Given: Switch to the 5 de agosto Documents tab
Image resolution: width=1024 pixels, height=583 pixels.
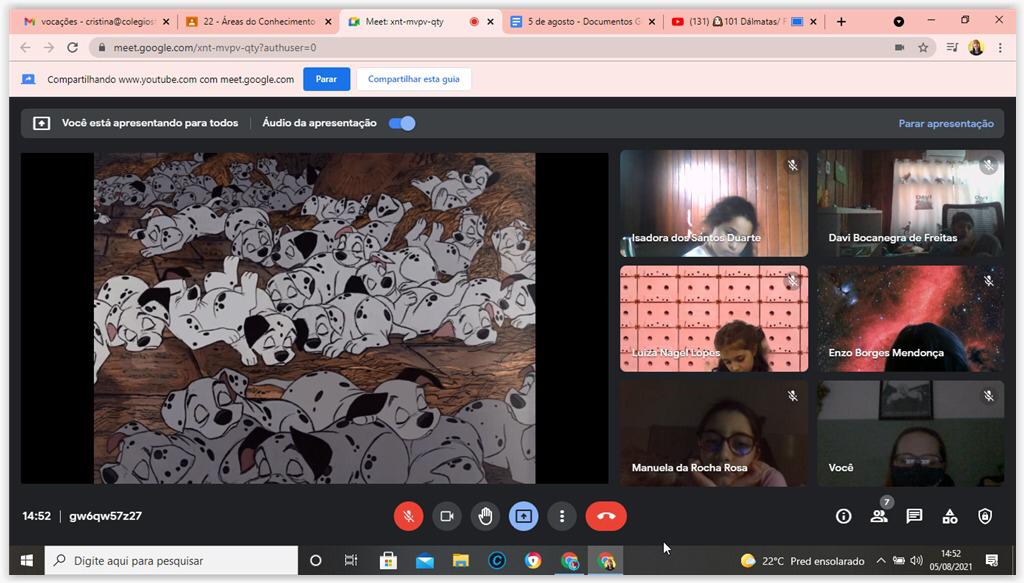Looking at the screenshot, I should 580,21.
